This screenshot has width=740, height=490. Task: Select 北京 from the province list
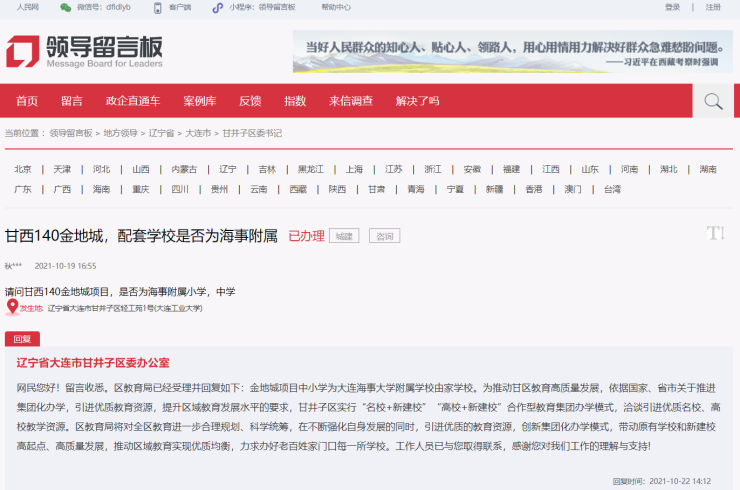pos(23,169)
